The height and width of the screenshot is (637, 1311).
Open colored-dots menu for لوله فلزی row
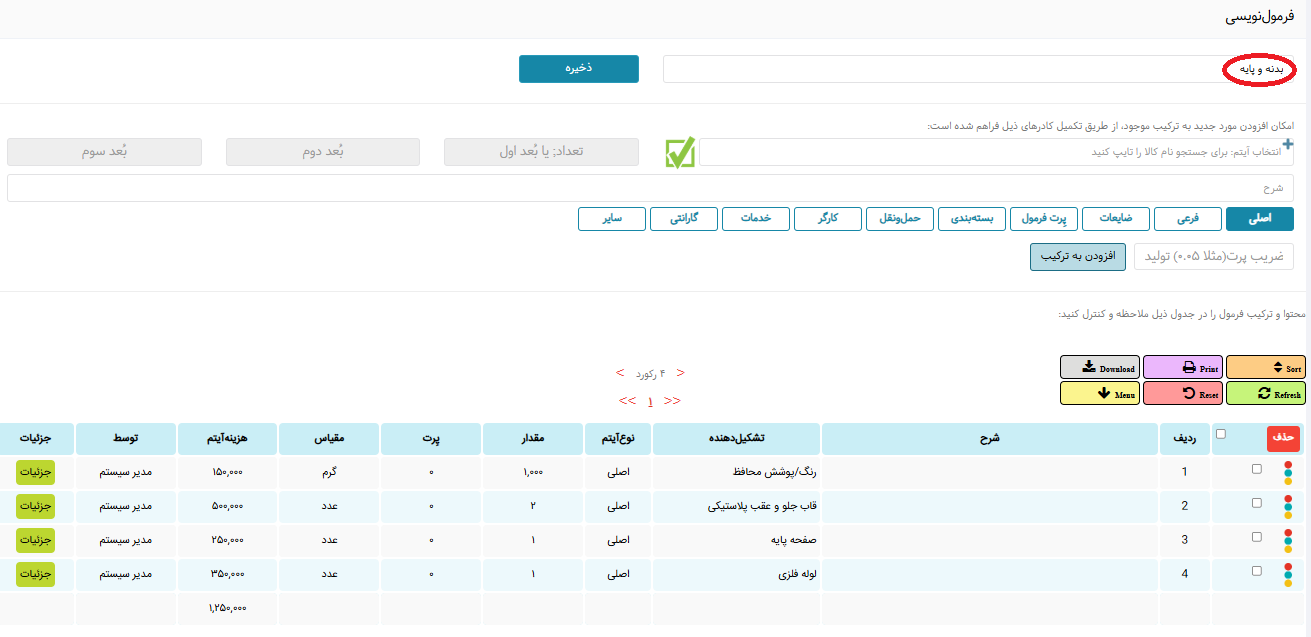pos(1288,574)
